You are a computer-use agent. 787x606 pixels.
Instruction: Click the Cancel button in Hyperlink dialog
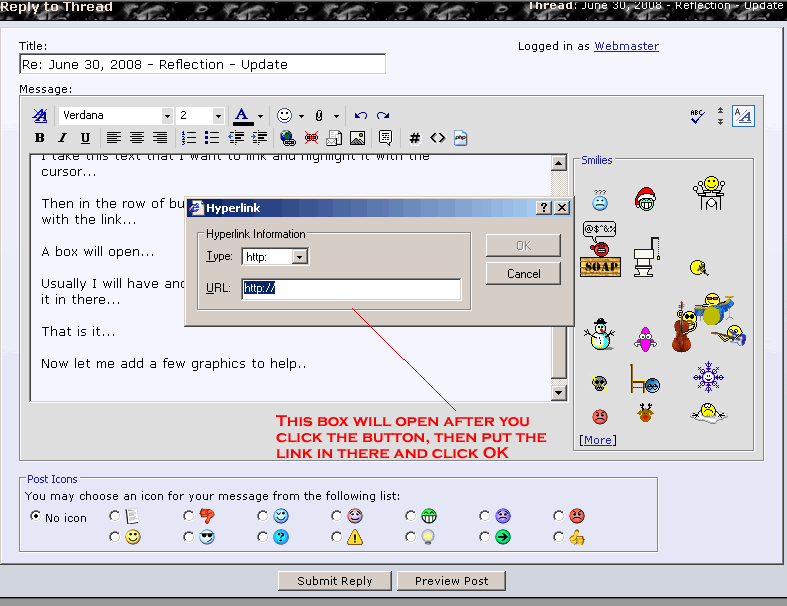[523, 273]
